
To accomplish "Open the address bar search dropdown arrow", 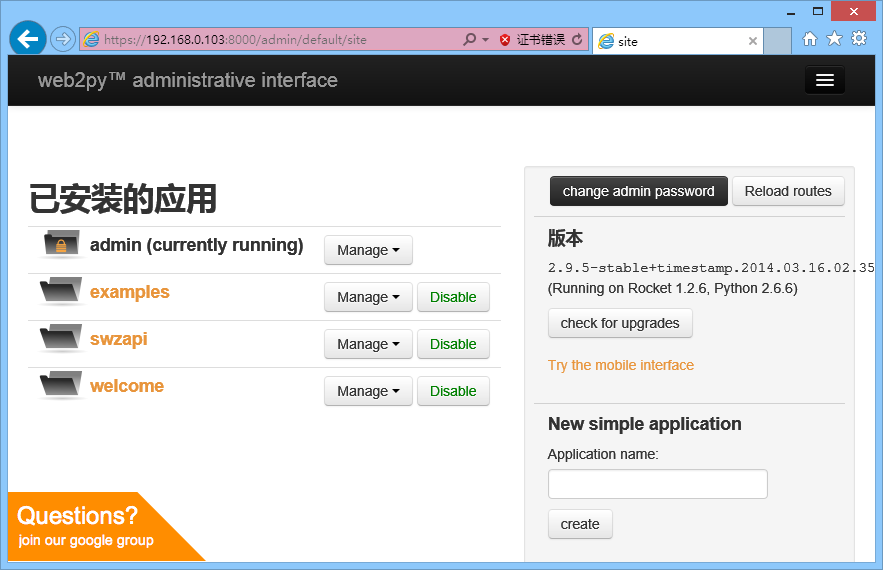I will click(485, 40).
